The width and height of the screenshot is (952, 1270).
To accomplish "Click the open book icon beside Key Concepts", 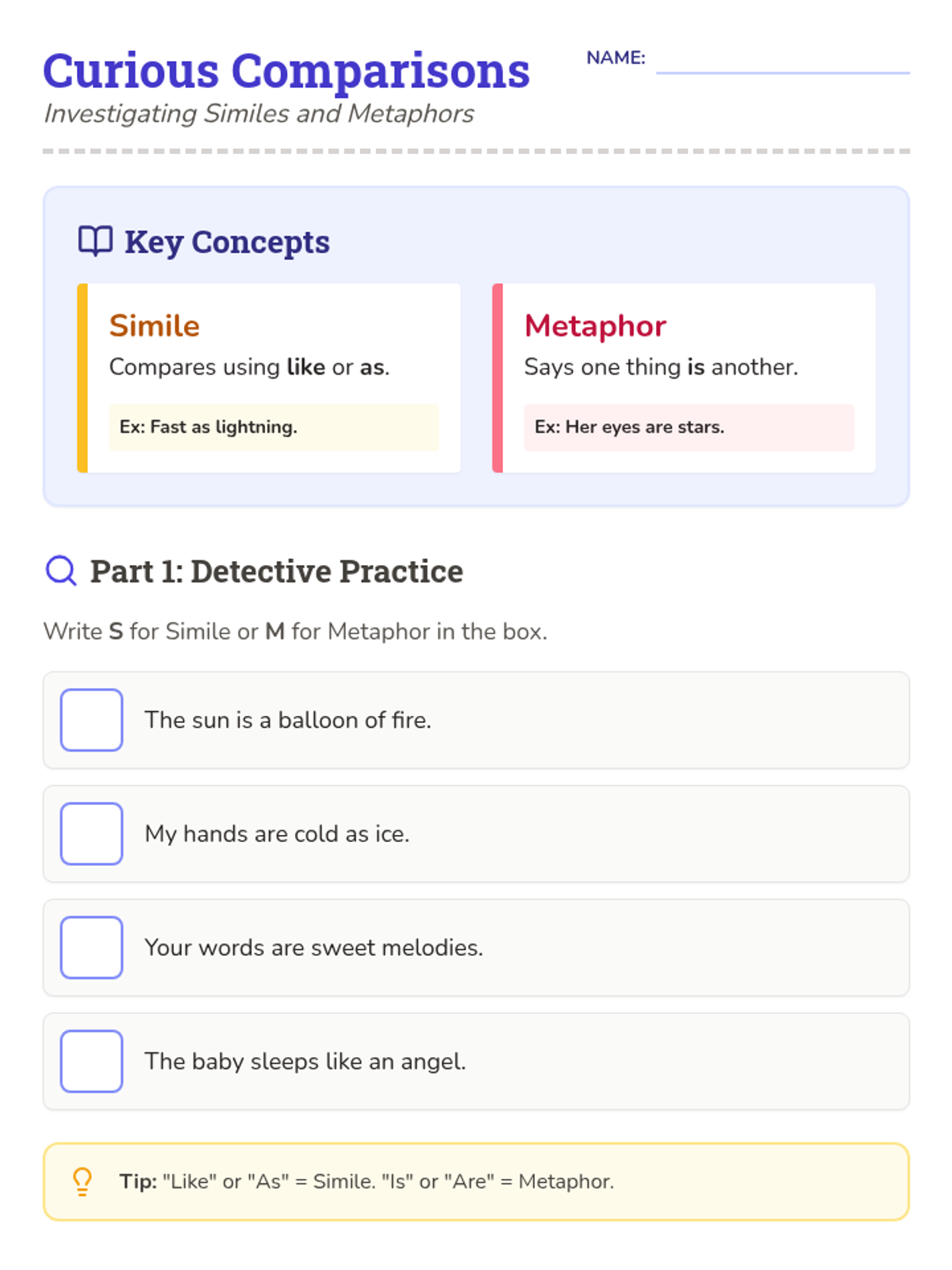I will (95, 241).
